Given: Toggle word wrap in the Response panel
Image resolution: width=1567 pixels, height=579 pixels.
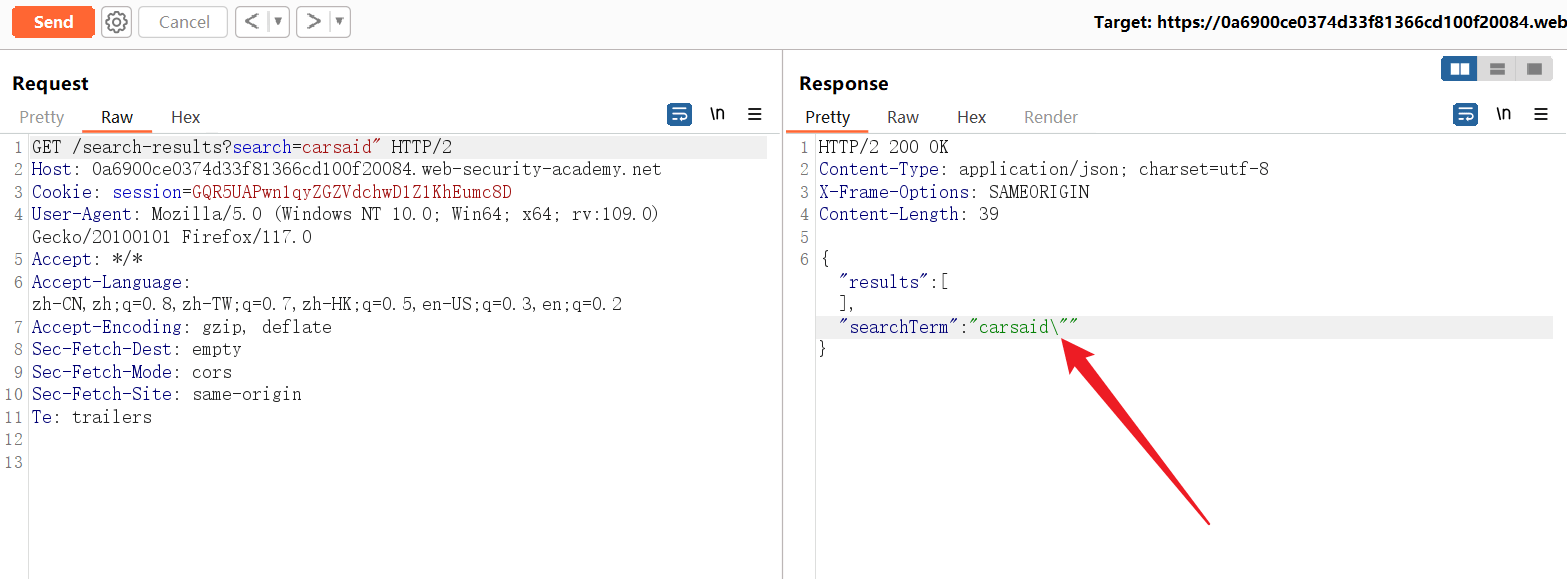Looking at the screenshot, I should click(1465, 114).
